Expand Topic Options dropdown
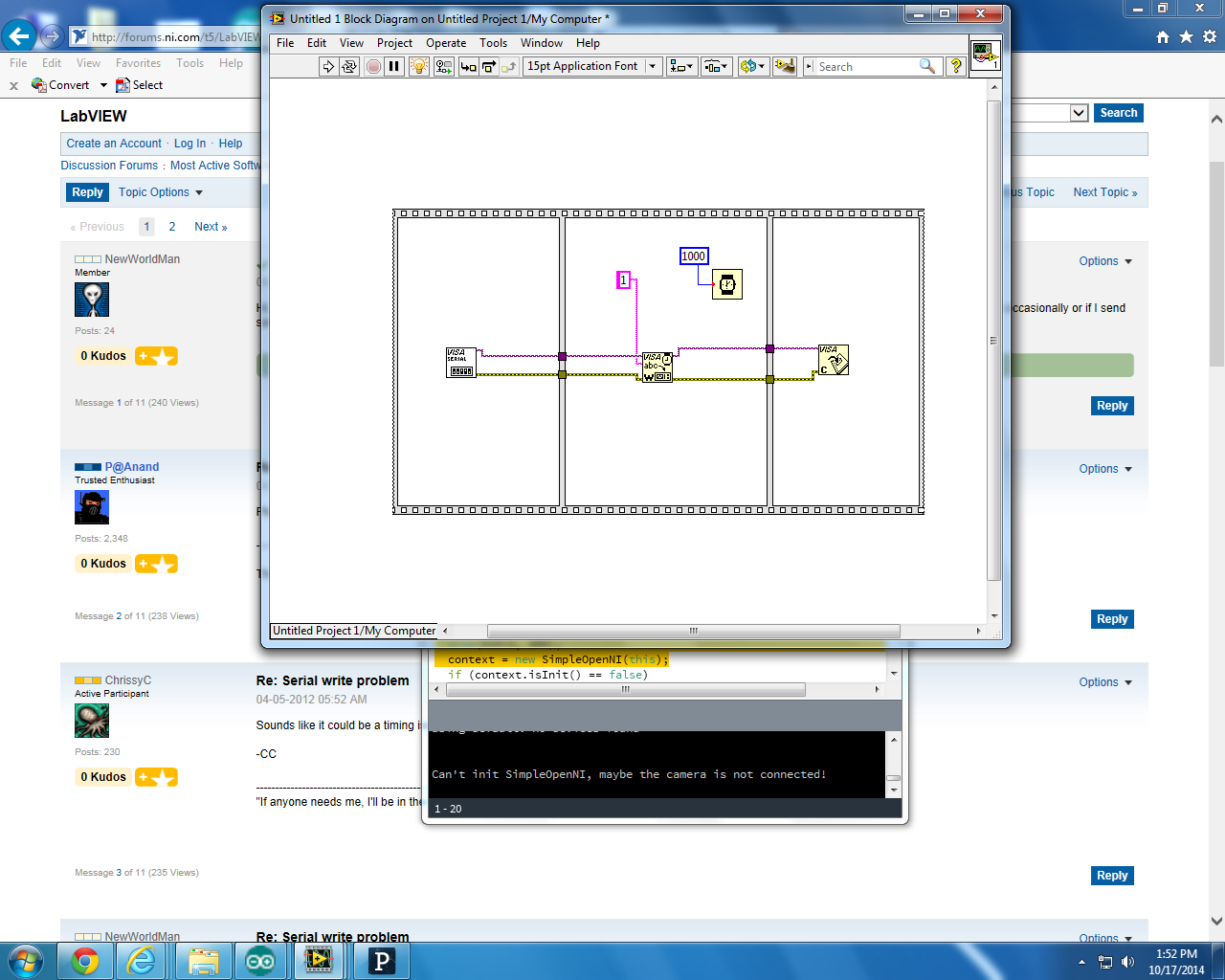Screen dimensions: 1225x980 (x=161, y=192)
